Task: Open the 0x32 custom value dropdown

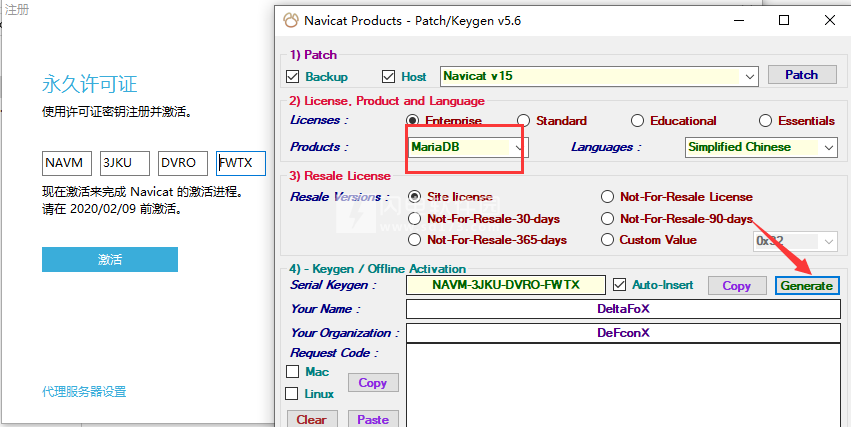Action: point(795,241)
